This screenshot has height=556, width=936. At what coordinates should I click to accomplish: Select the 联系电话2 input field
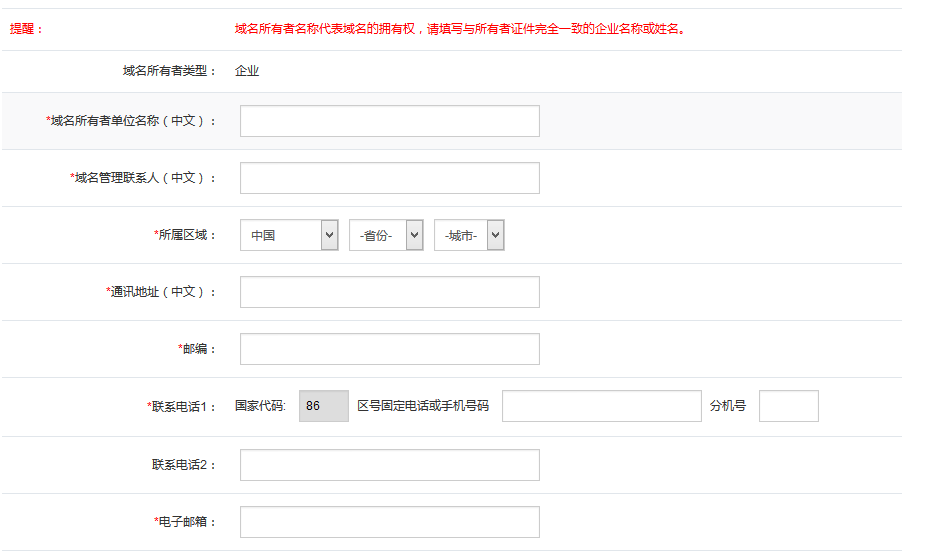pos(390,465)
